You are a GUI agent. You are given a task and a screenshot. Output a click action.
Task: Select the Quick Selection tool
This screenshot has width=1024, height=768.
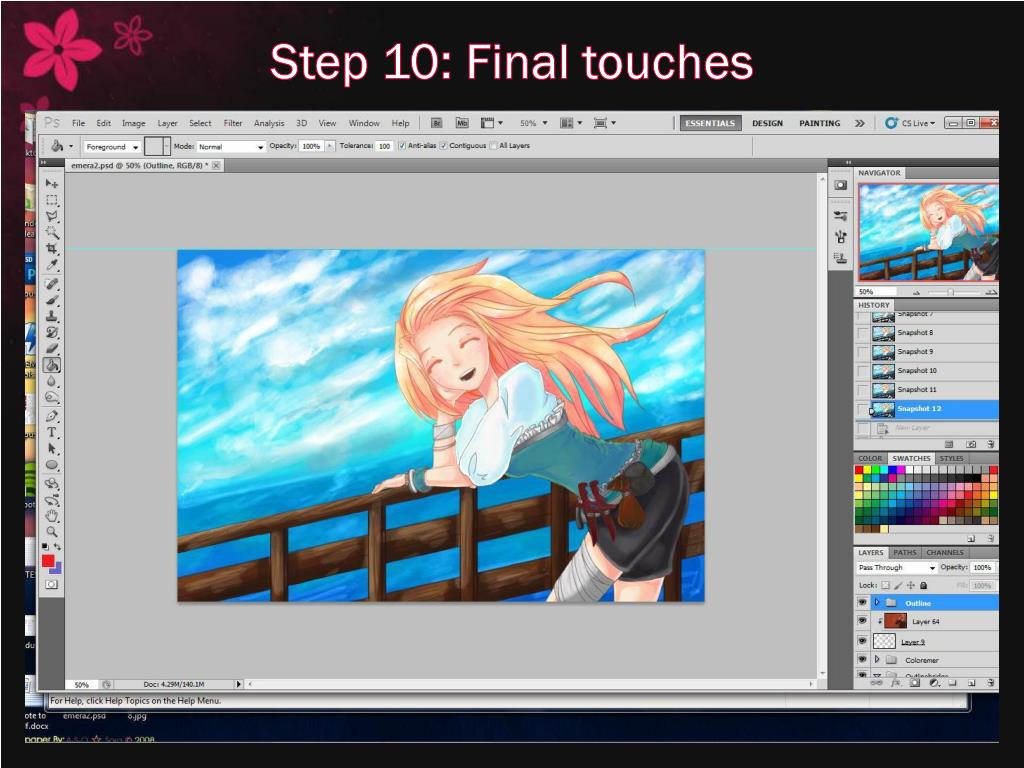(x=52, y=232)
